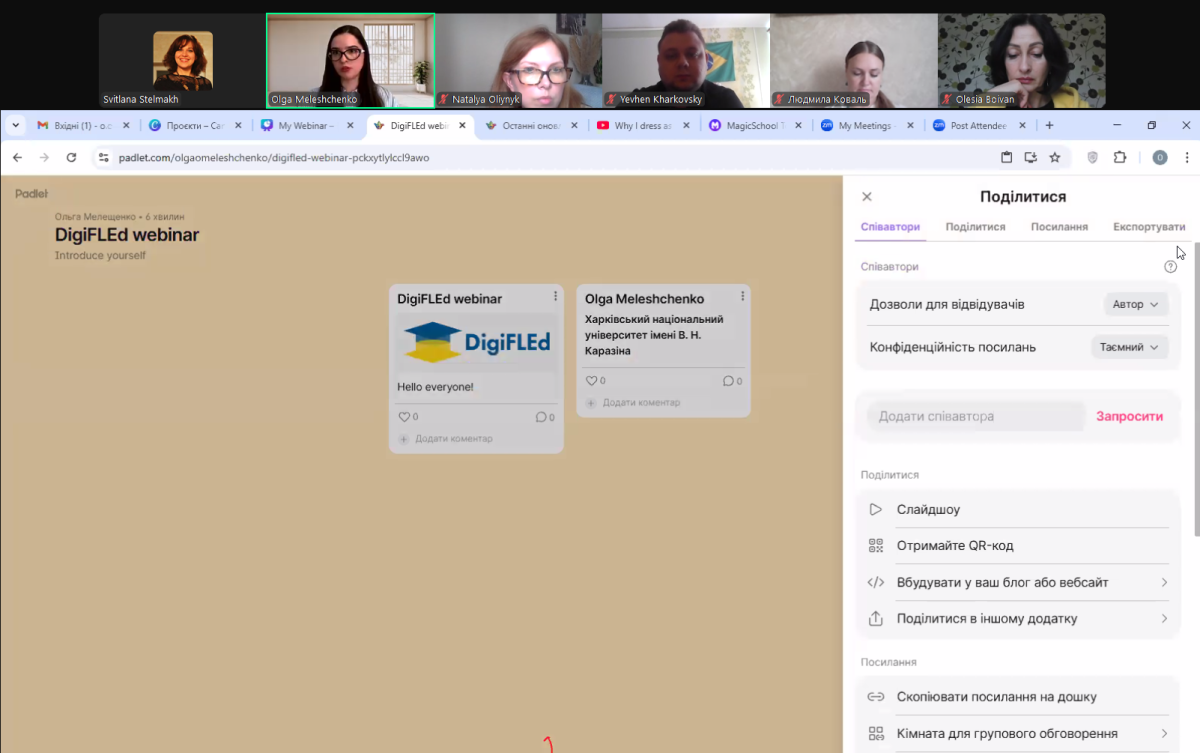Like the Olga Meleshchenko post
Screen dimensions: 1200x753
pos(591,381)
